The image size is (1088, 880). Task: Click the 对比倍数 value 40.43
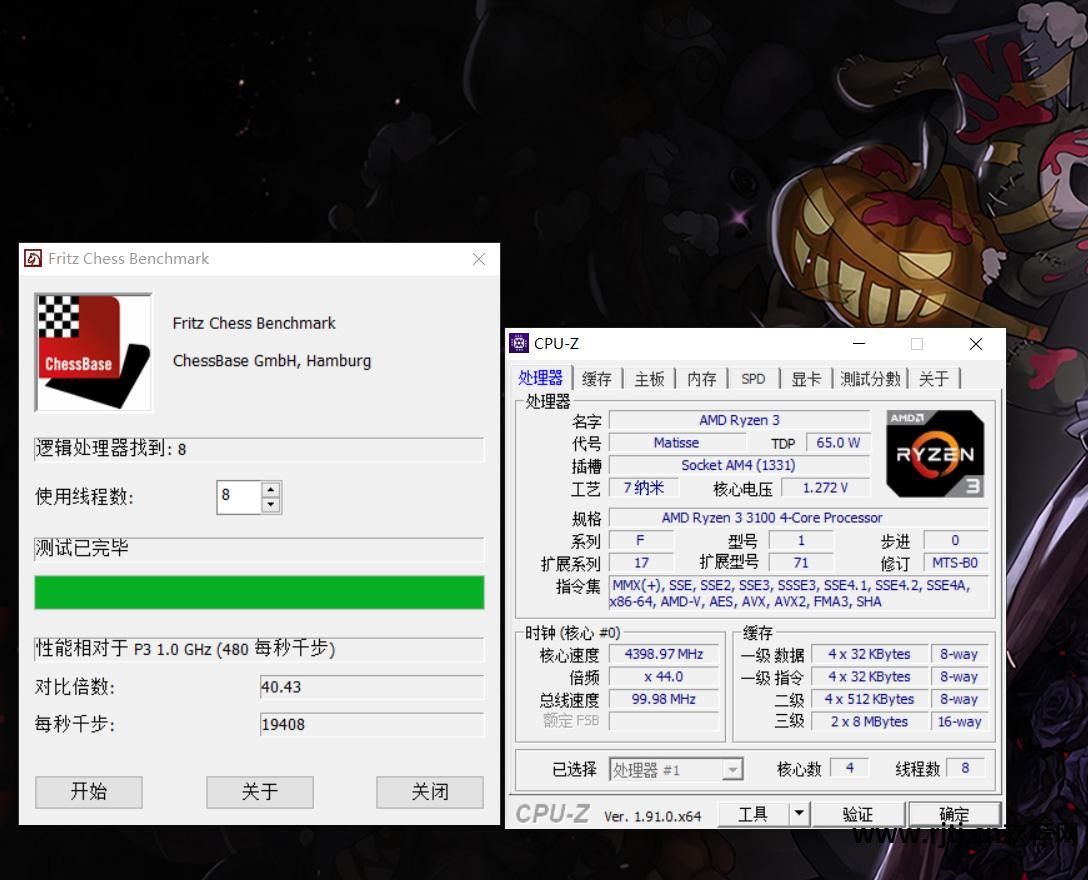pyautogui.click(x=372, y=687)
